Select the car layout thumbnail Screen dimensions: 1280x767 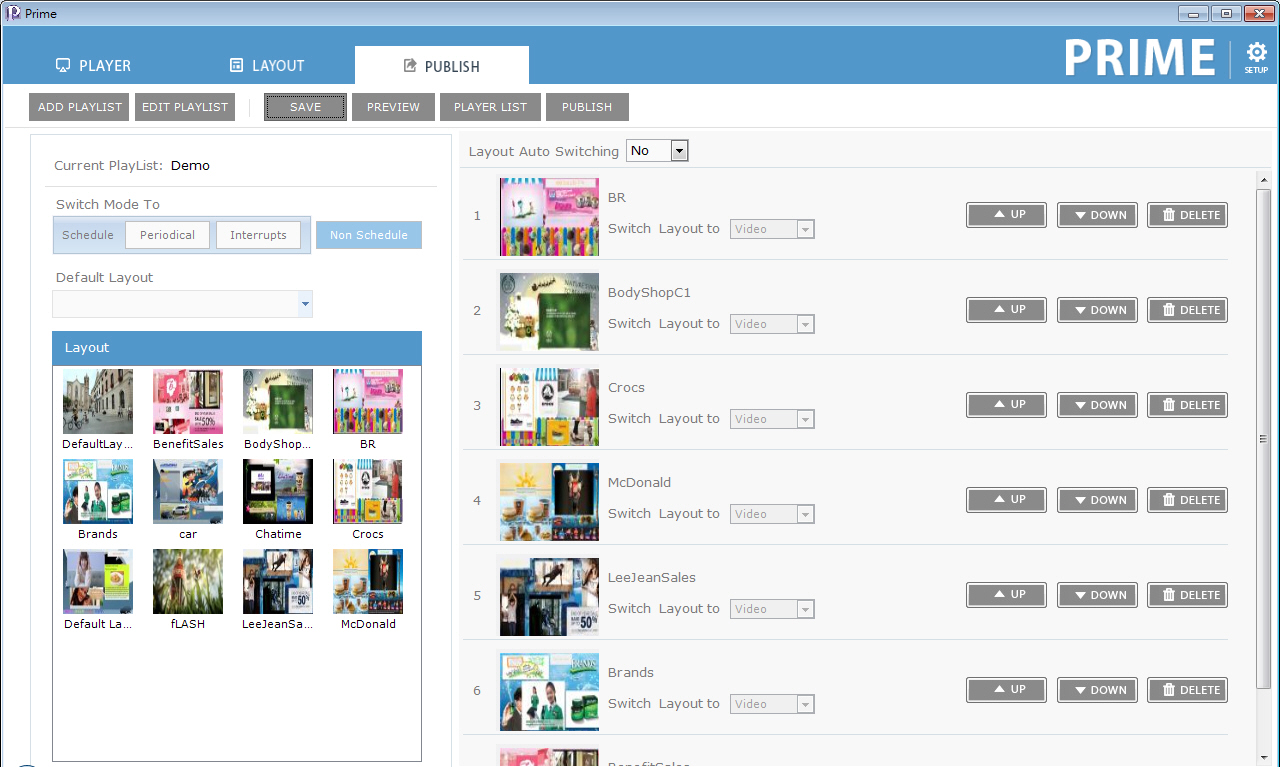[x=188, y=491]
